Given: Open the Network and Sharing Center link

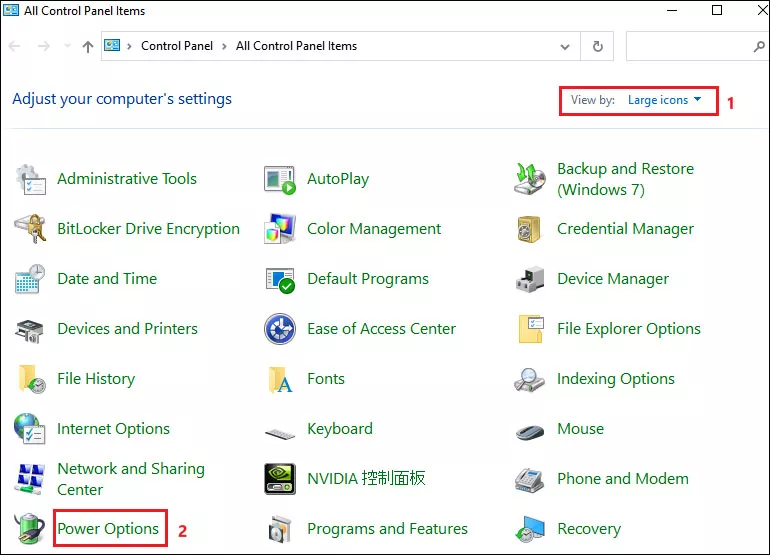Looking at the screenshot, I should pos(131,479).
